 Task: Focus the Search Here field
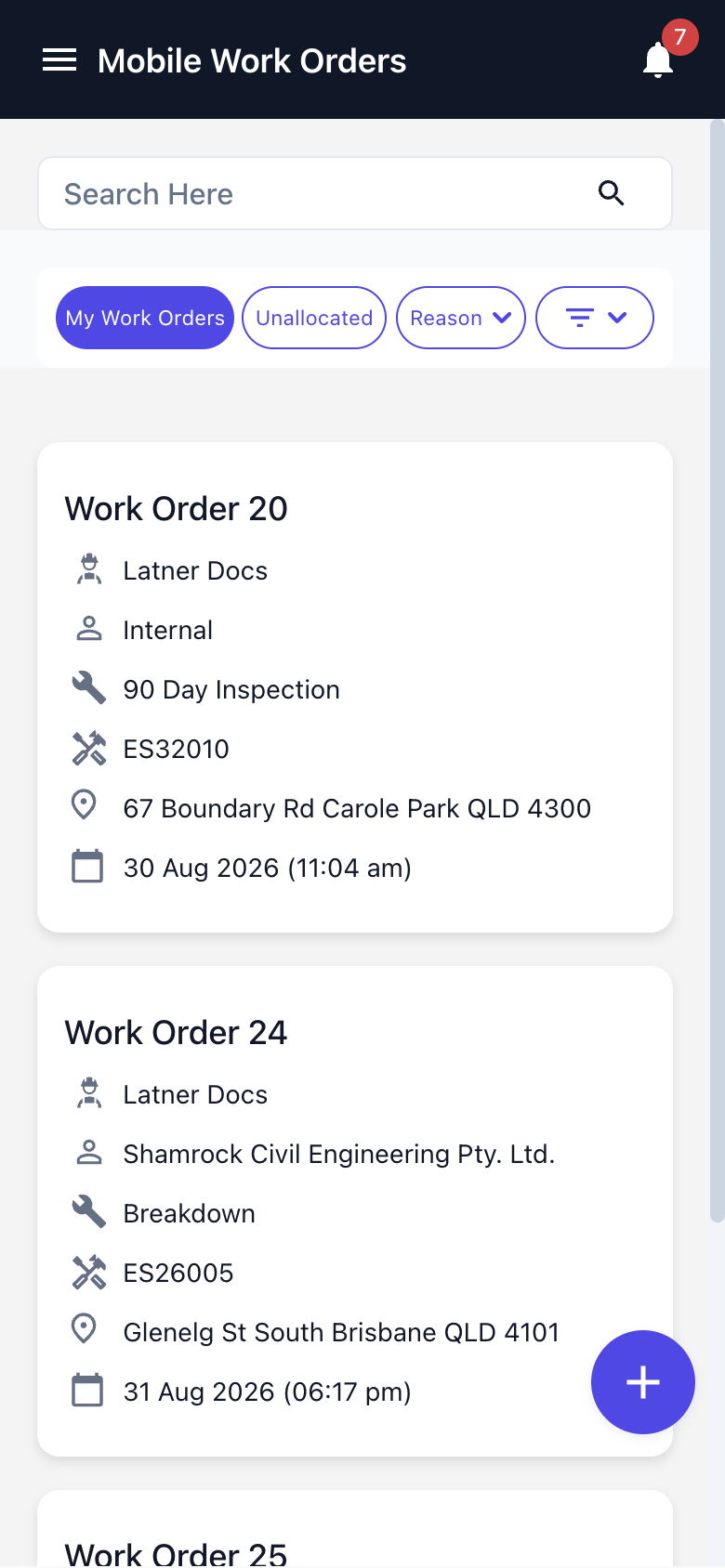pyautogui.click(x=355, y=193)
